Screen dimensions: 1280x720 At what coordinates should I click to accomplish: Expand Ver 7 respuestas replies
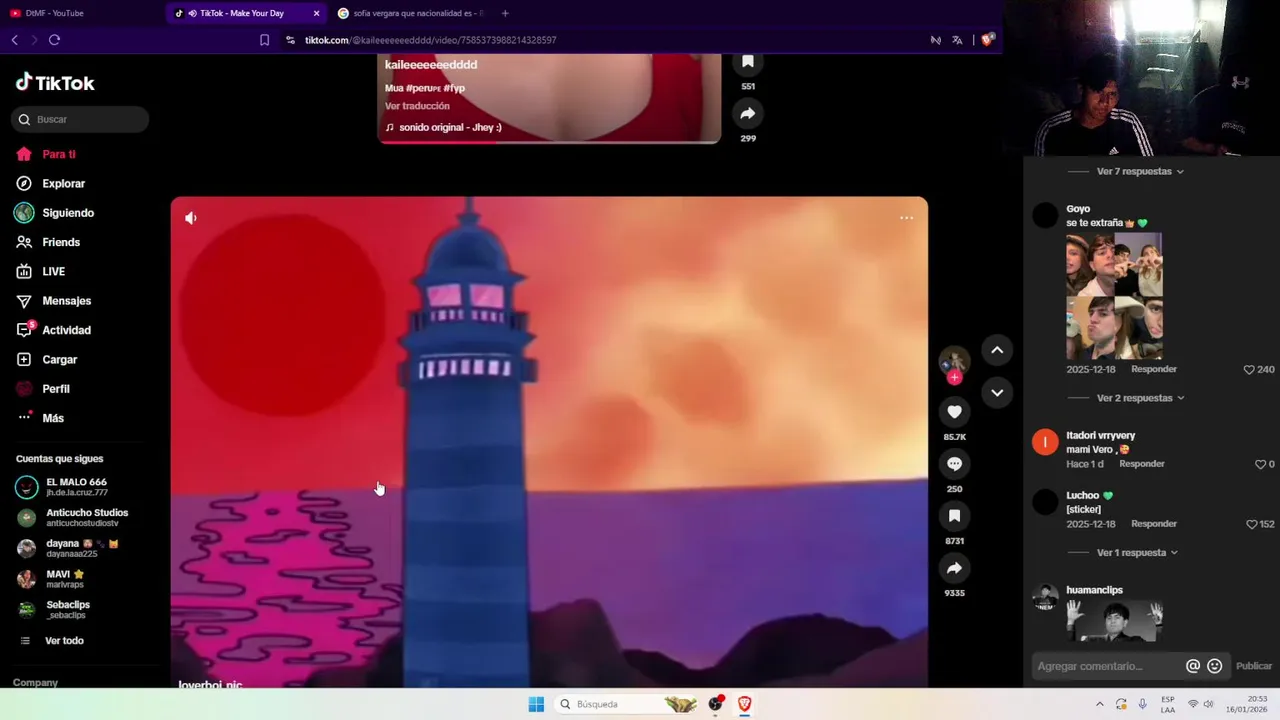point(1140,172)
